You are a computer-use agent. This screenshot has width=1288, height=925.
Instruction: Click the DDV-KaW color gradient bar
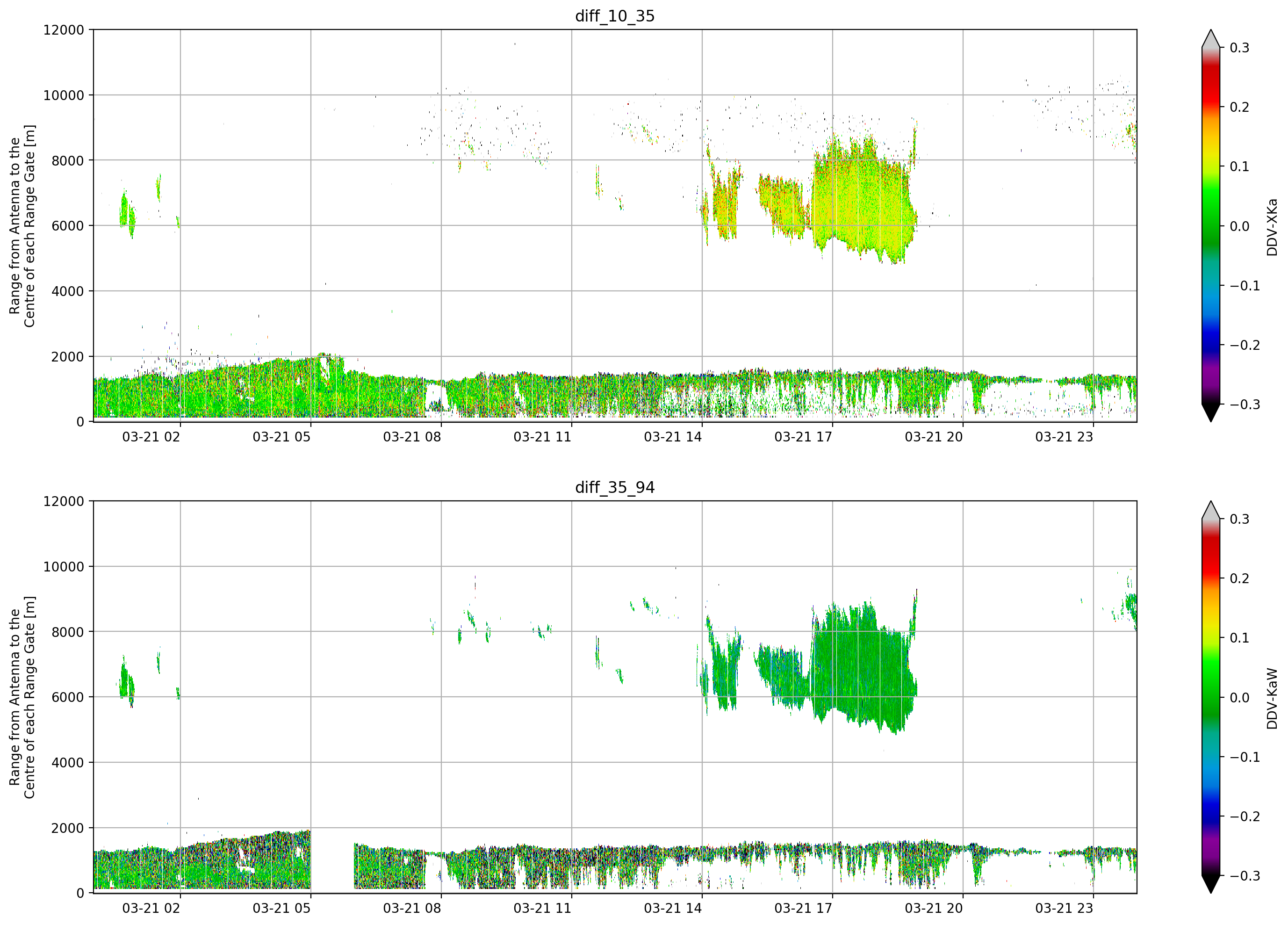(x=1211, y=697)
